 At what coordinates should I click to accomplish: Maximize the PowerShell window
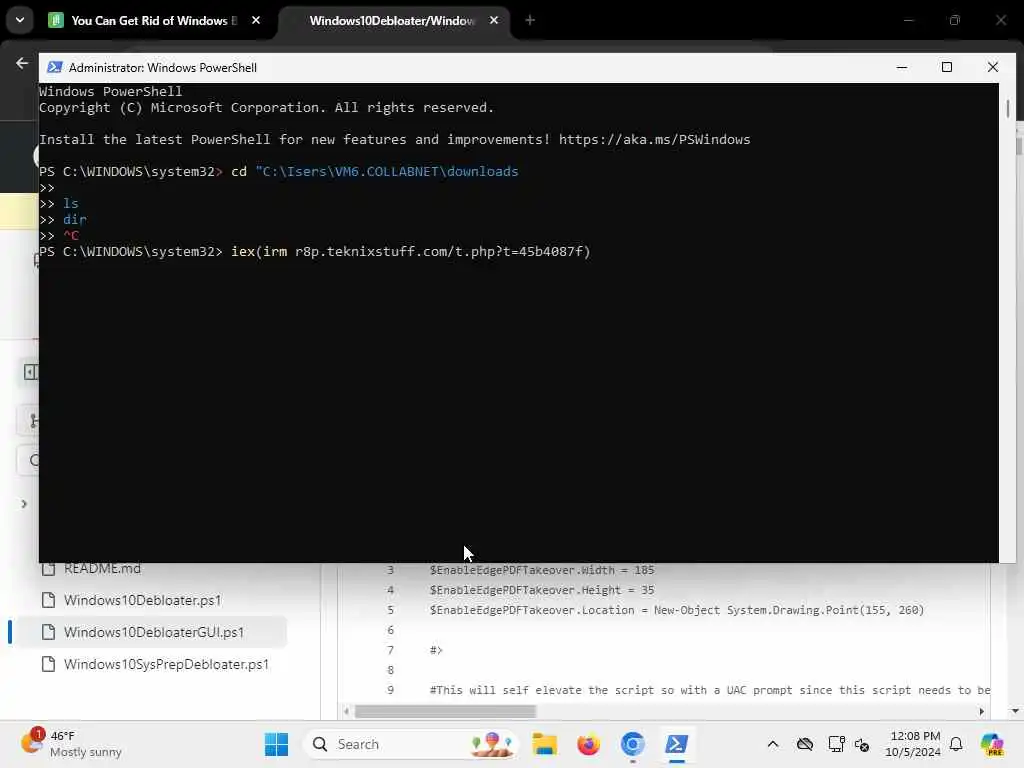[947, 67]
